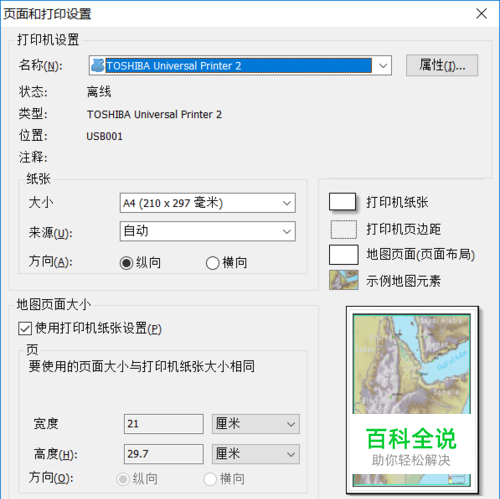This screenshot has width=500, height=499.
Task: Select 纵向 paper orientation radio button
Action: pos(126,263)
